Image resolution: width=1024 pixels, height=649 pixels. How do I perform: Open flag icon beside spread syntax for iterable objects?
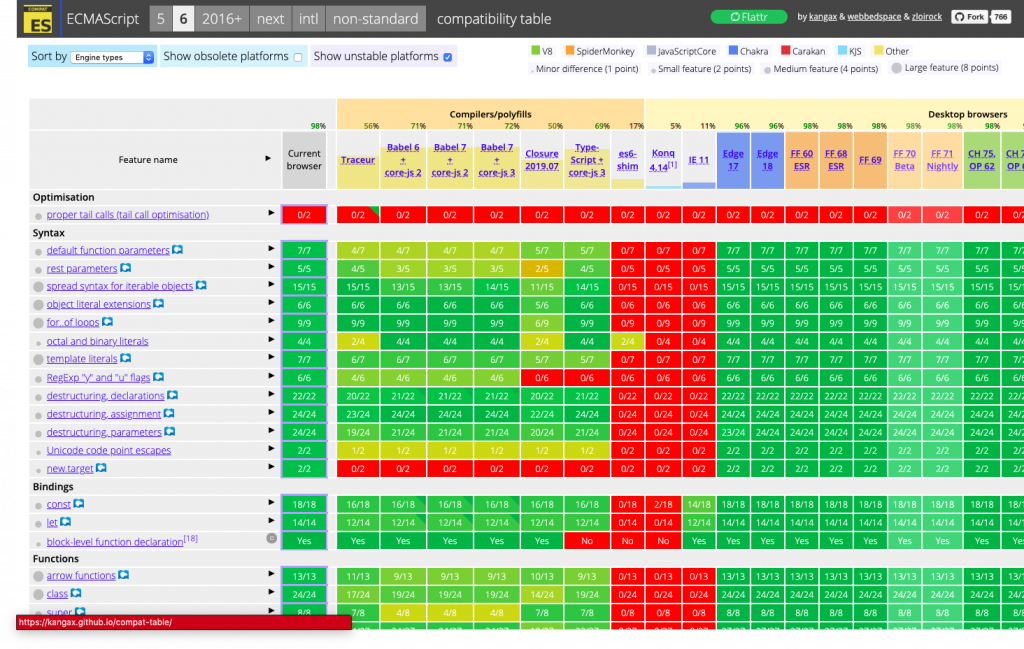pos(201,285)
